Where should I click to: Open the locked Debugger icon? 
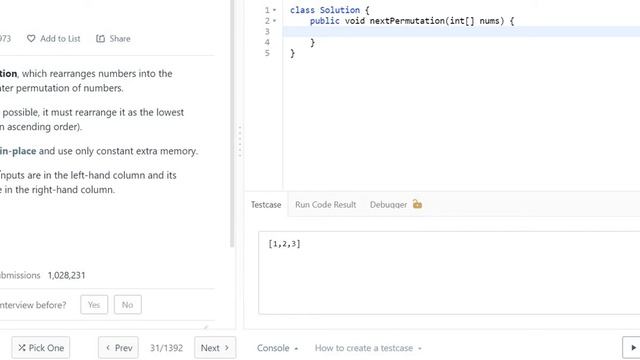pos(417,204)
